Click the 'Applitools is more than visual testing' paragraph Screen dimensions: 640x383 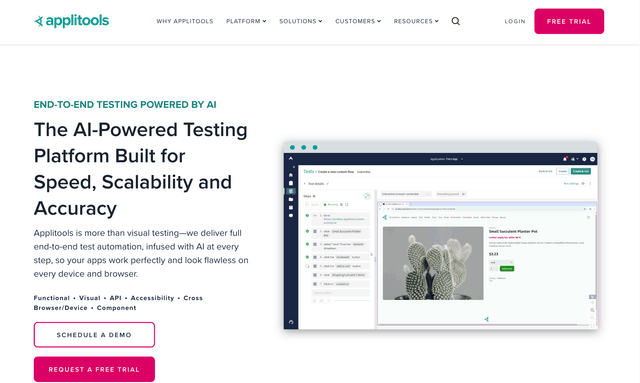[x=141, y=253]
